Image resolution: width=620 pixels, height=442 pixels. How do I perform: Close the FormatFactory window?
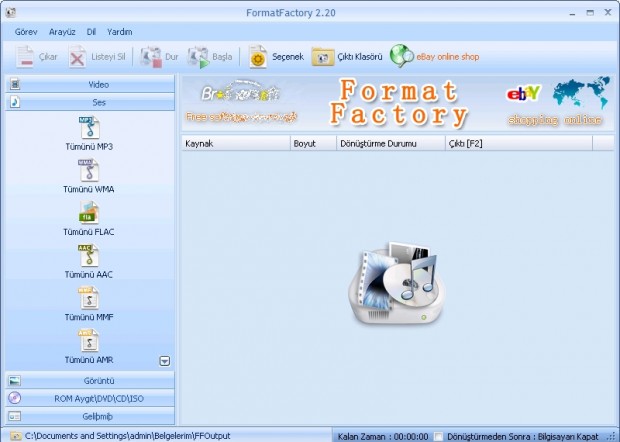point(608,13)
